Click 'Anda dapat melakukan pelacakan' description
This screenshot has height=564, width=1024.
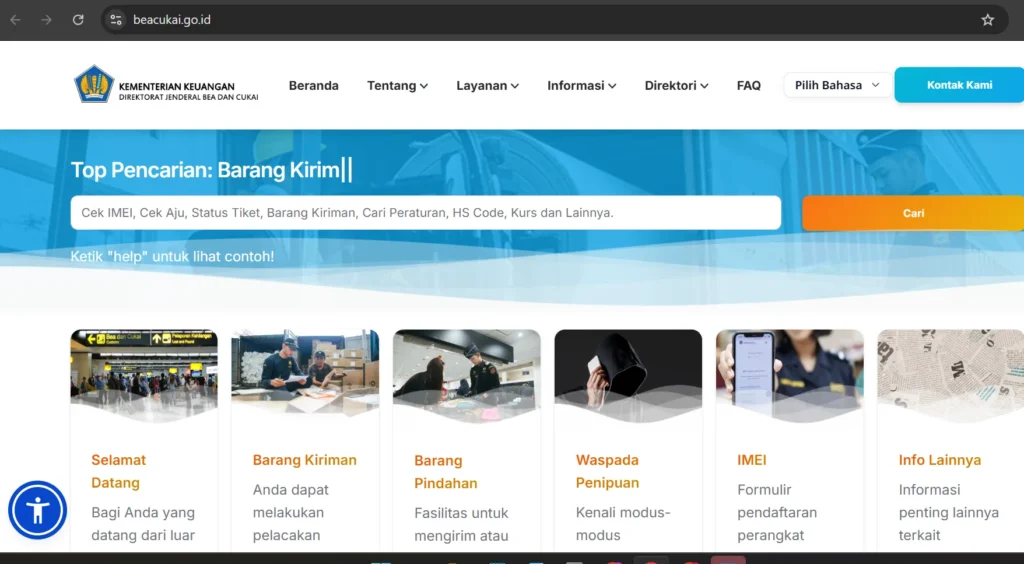click(291, 512)
